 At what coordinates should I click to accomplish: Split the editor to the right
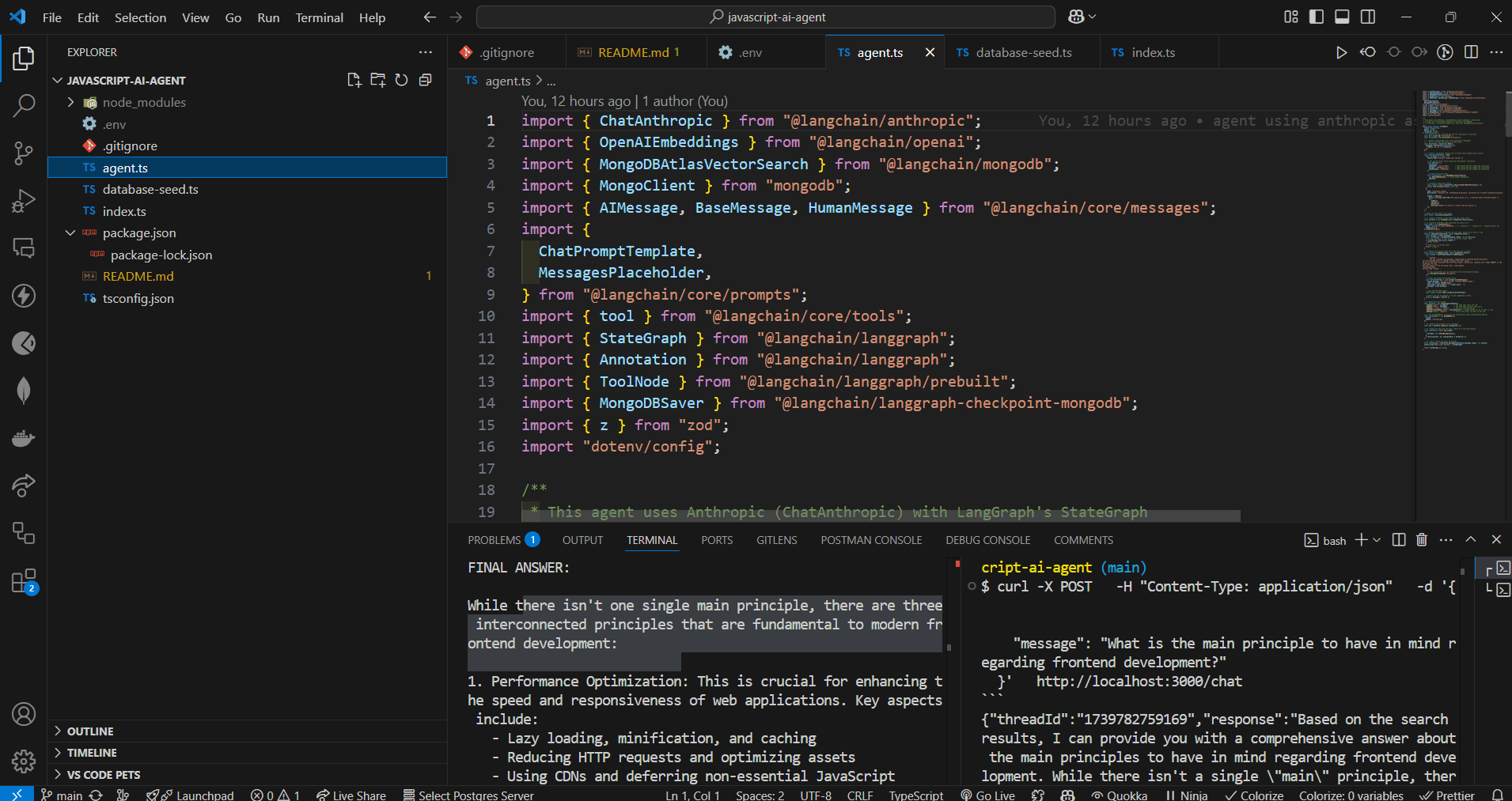1472,52
